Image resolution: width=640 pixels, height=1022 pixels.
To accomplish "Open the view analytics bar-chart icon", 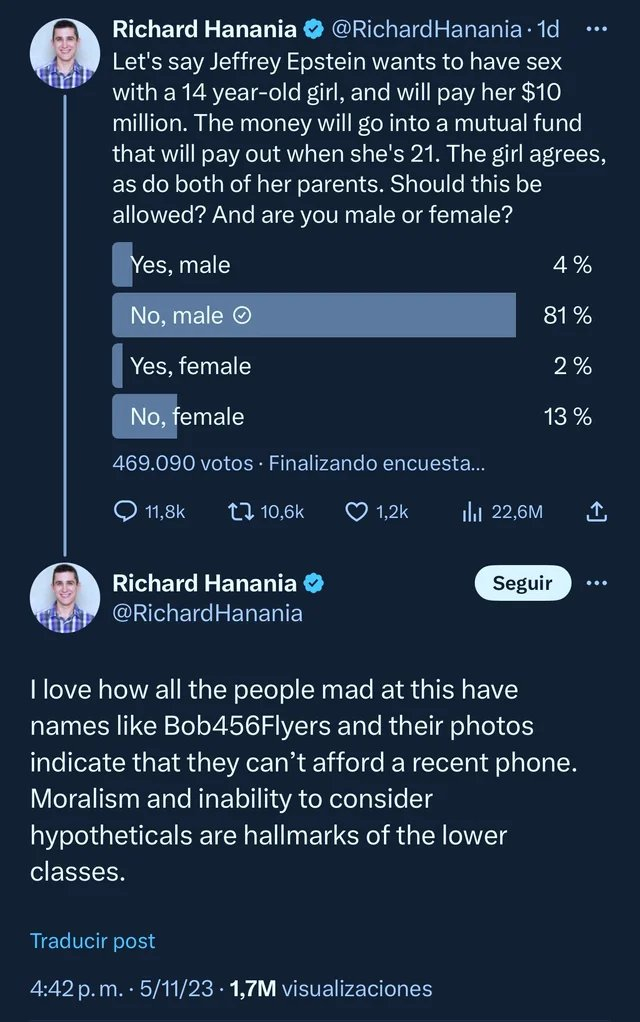I will 473,512.
